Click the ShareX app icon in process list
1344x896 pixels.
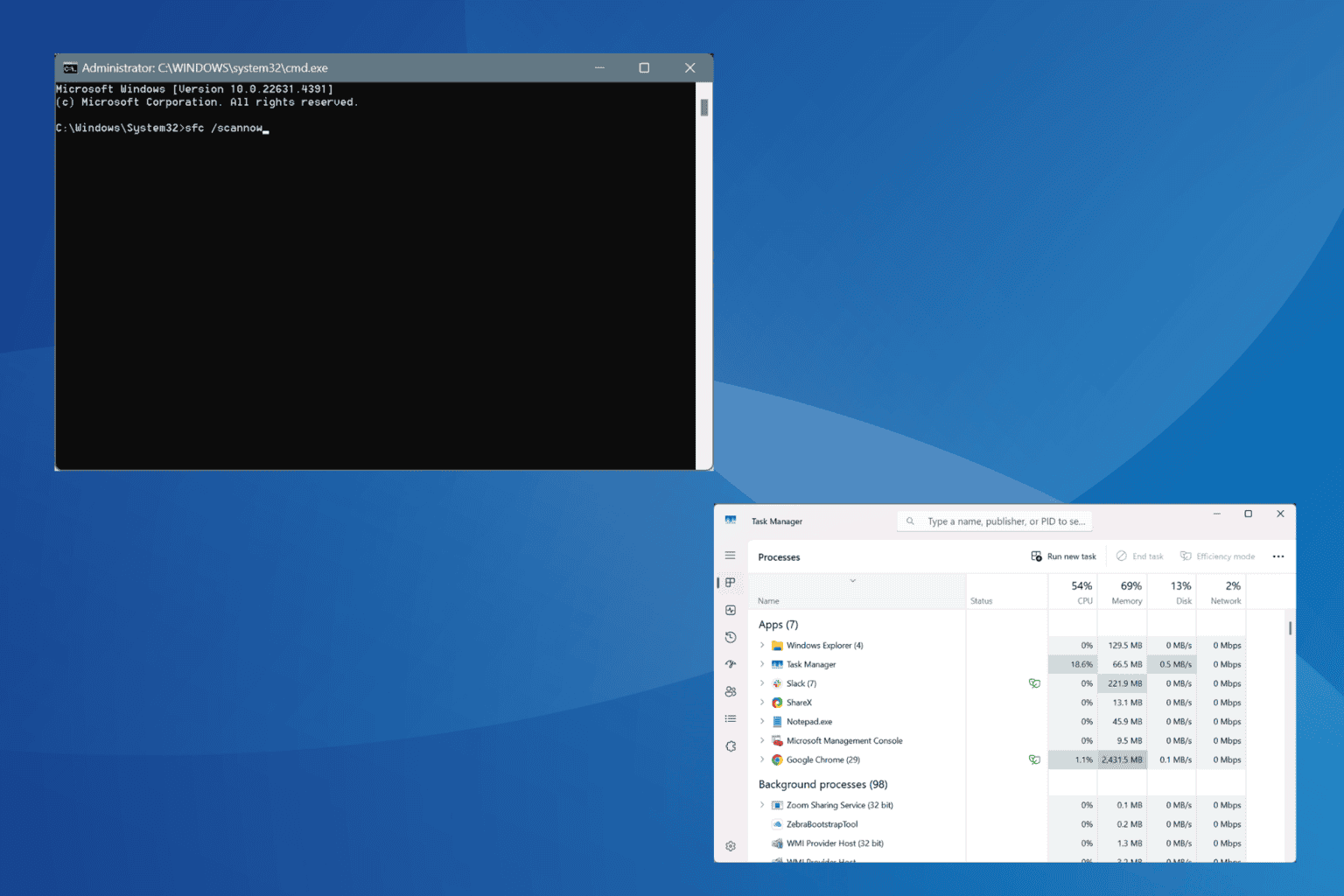[x=776, y=703]
